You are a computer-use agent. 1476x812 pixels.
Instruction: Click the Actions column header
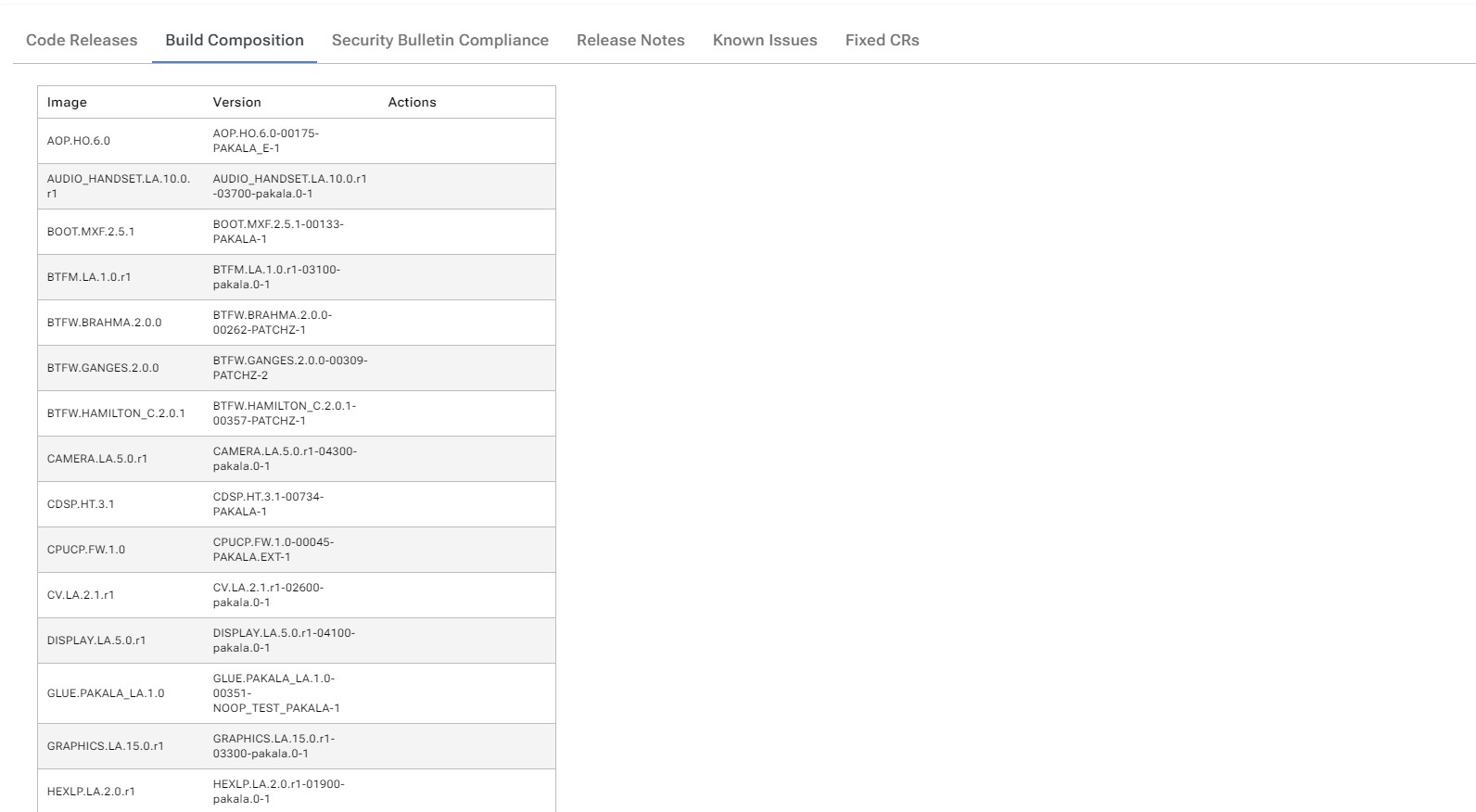point(412,102)
